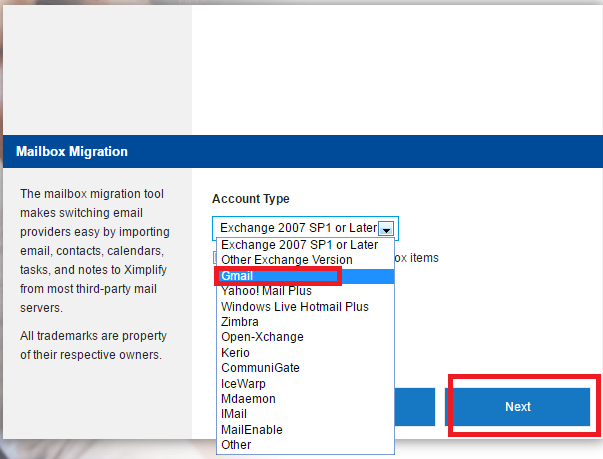Choose Other Exchange Version option
The image size is (603, 459).
[x=305, y=260]
